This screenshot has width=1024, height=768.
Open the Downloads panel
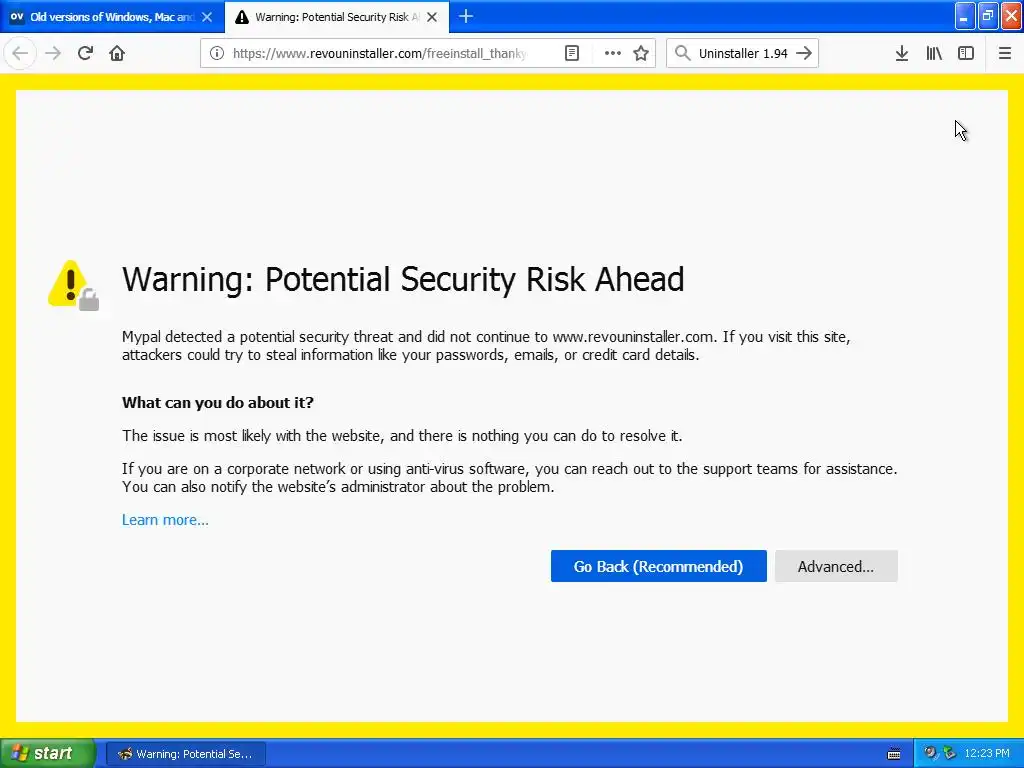click(x=902, y=53)
